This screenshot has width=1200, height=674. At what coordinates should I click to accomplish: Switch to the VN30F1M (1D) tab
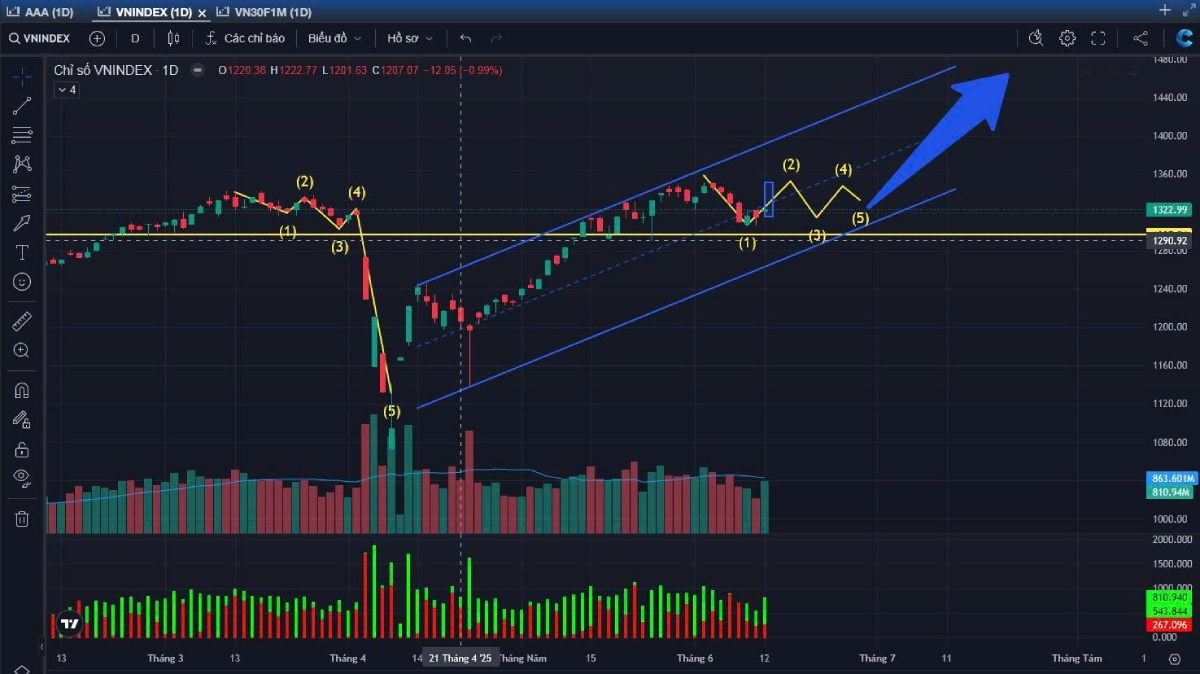[x=265, y=12]
